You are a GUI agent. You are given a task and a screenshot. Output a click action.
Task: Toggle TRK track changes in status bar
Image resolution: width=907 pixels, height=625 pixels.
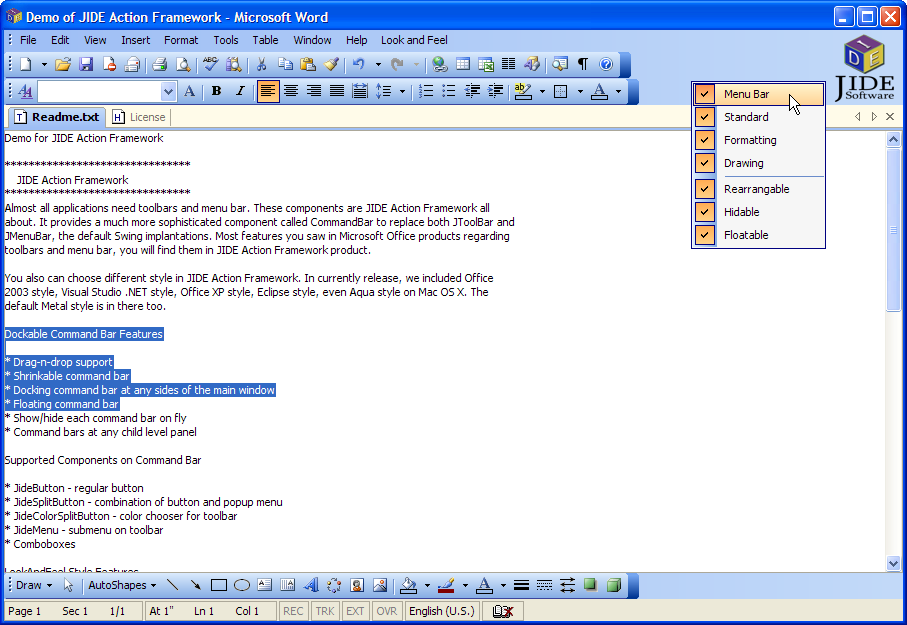click(325, 611)
